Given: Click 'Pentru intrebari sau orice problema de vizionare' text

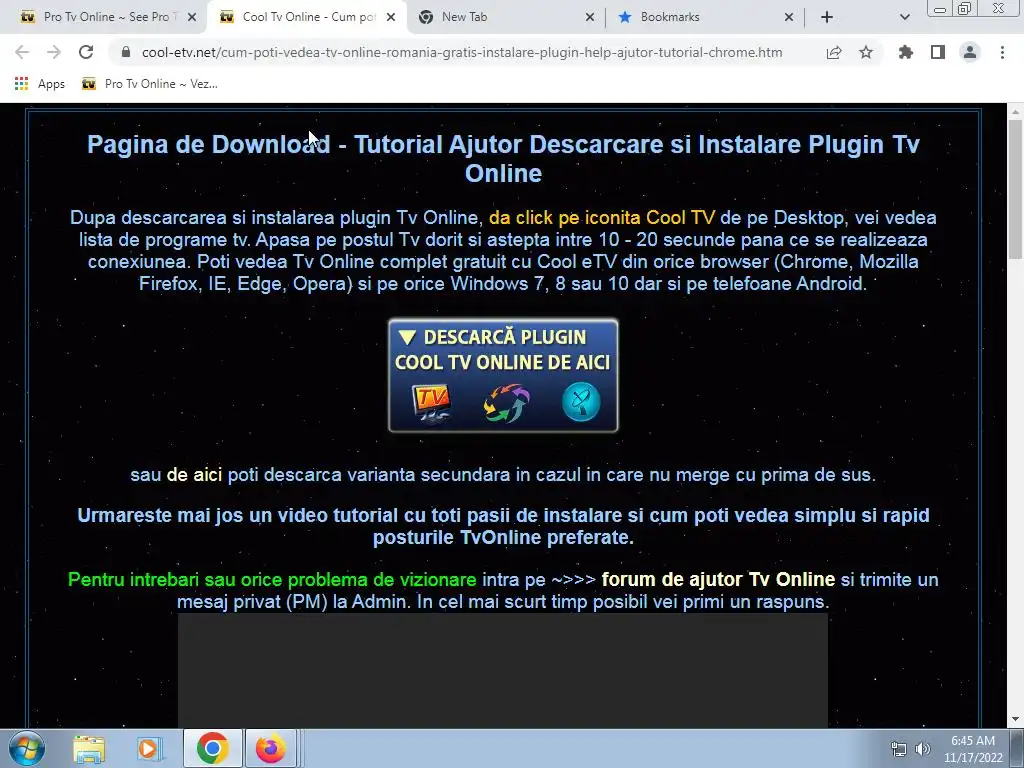Looking at the screenshot, I should point(272,579).
